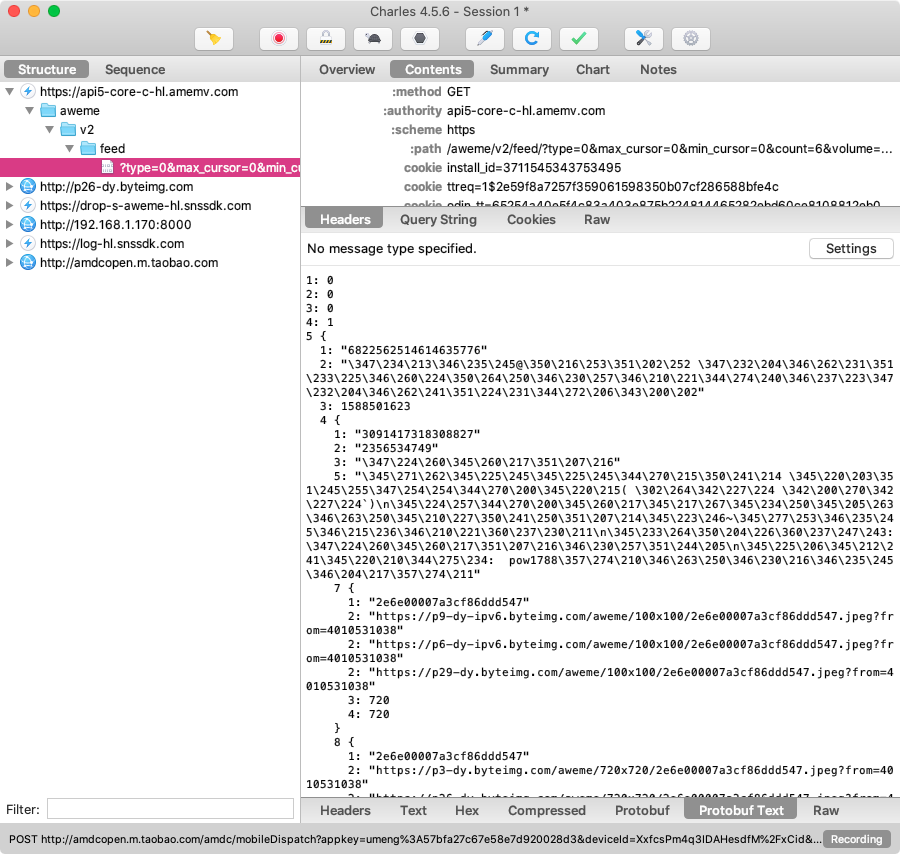Screen dimensions: 900x854
Task: Click the feed folder icon
Action: coord(88,148)
